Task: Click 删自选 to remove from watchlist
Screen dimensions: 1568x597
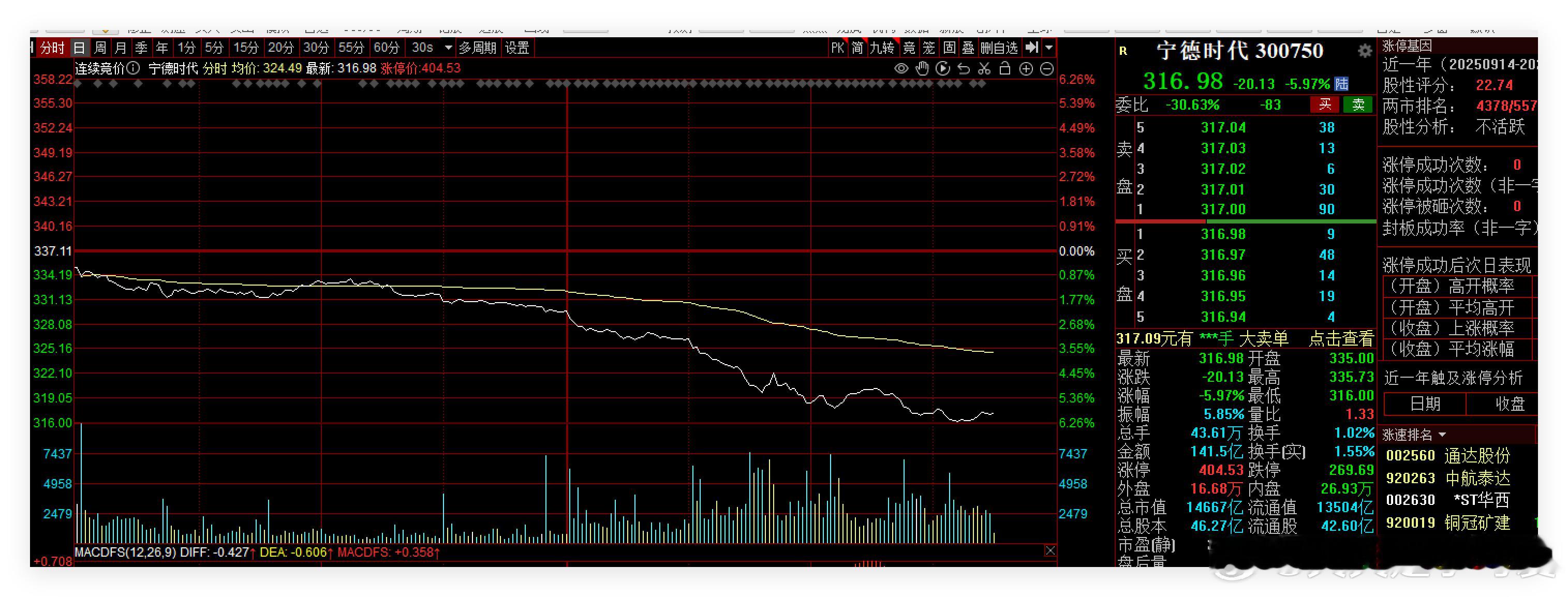Action: click(999, 48)
